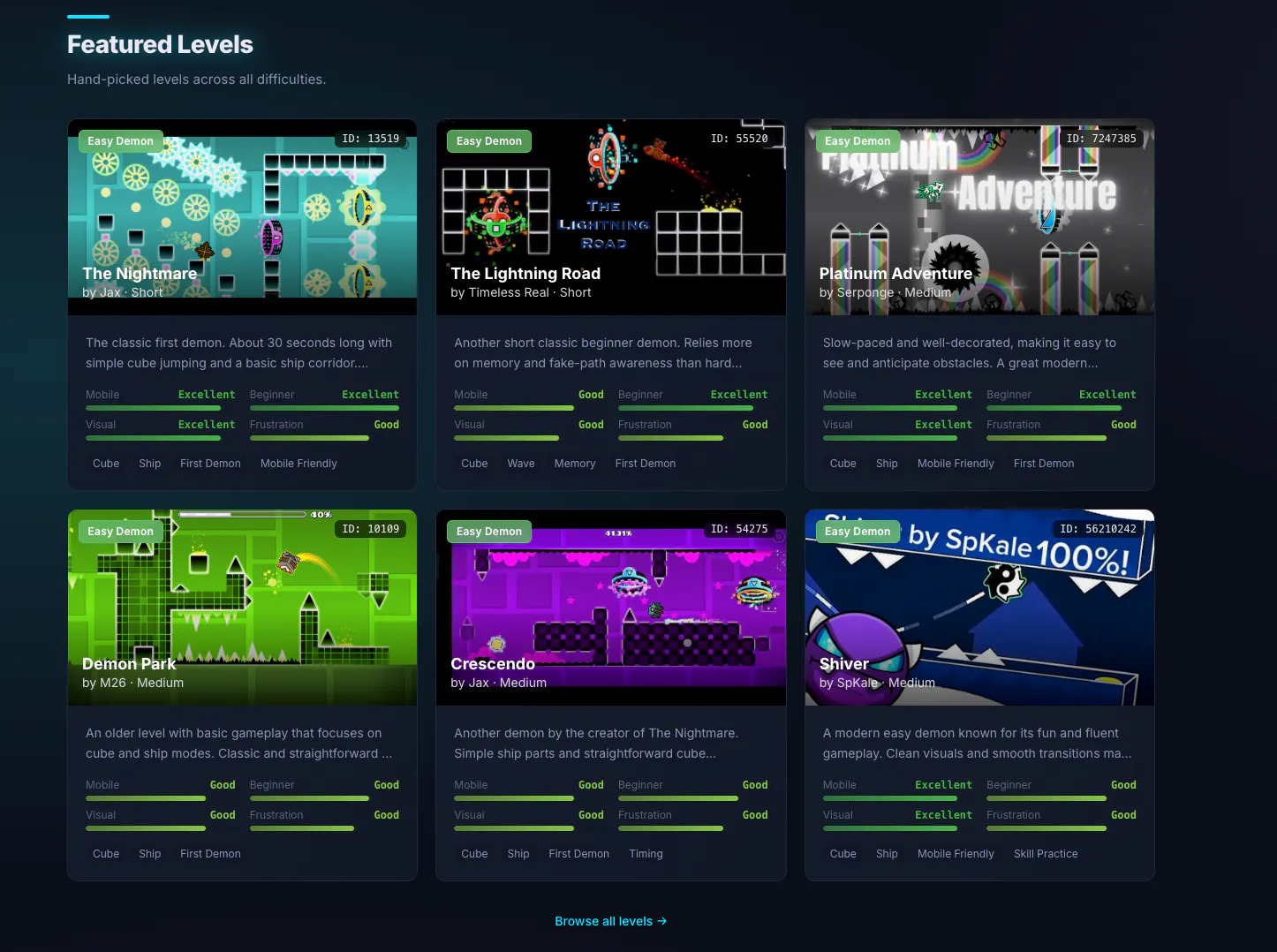Click the Cube tag on The Nightmare card
This screenshot has width=1277, height=952.
click(x=106, y=464)
